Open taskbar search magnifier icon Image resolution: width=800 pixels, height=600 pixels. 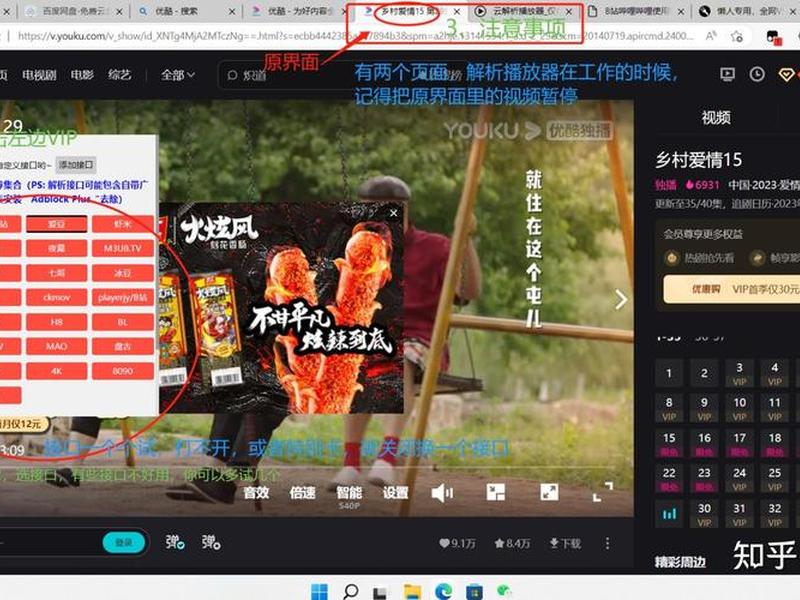(350, 592)
